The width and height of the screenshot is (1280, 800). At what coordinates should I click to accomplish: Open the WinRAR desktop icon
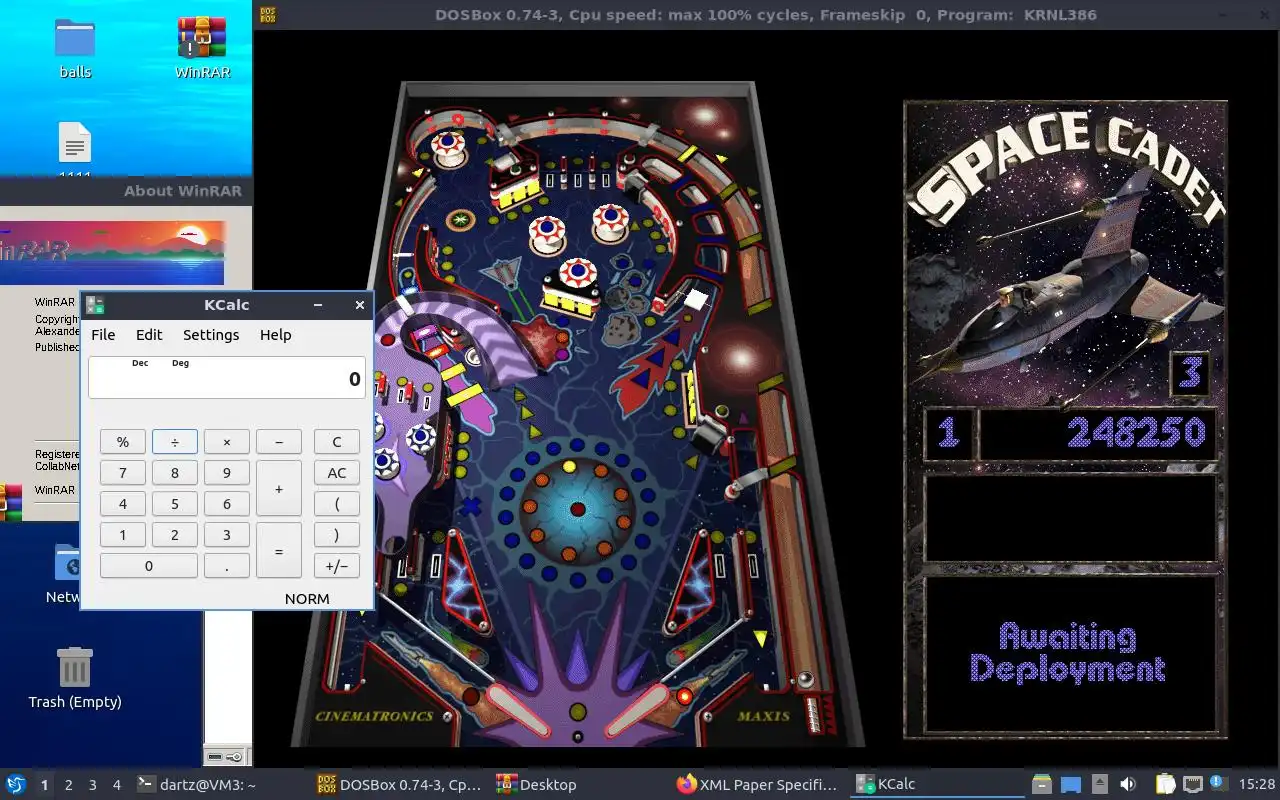[201, 48]
